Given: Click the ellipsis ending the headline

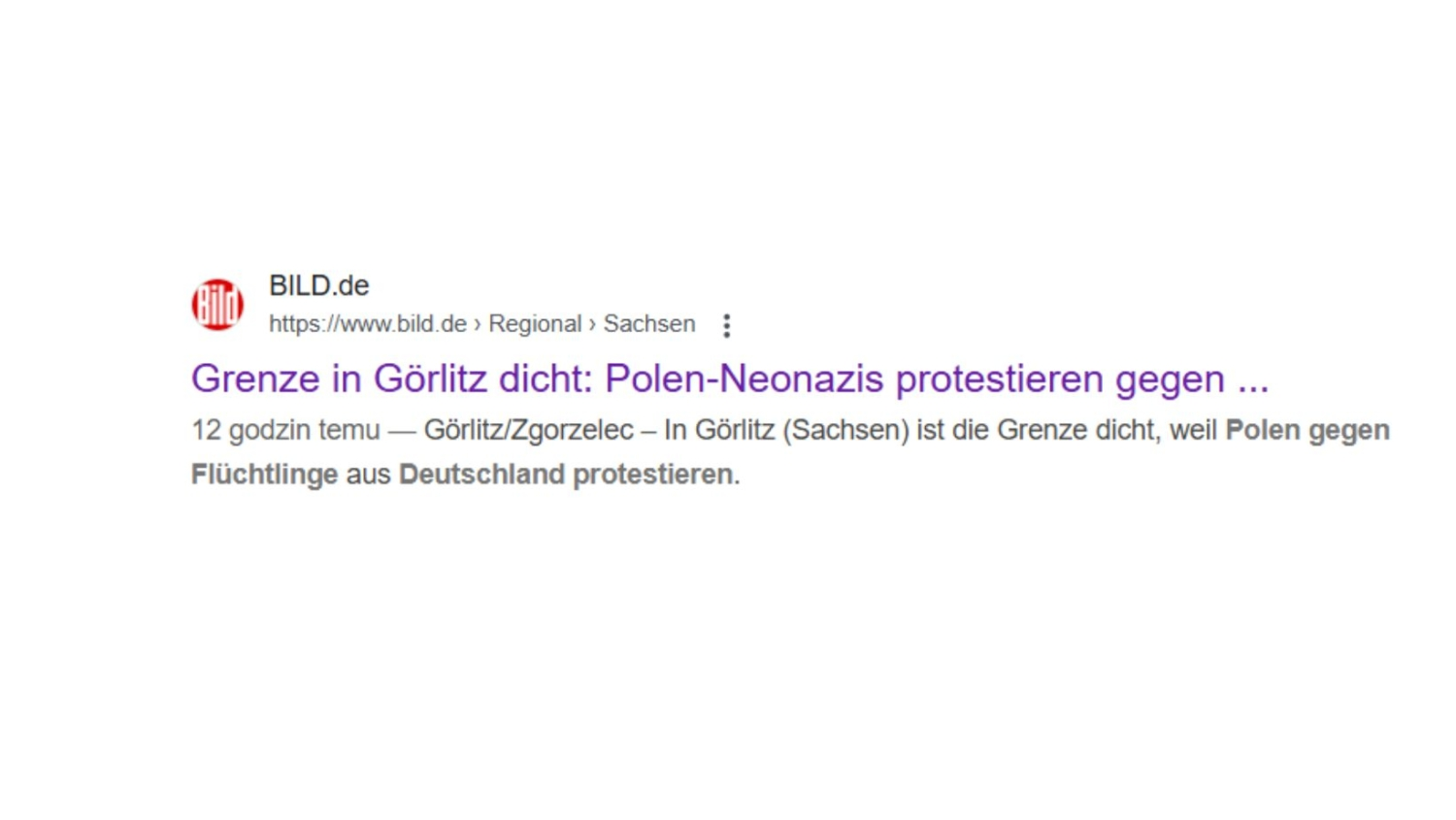Looking at the screenshot, I should 1252,379.
